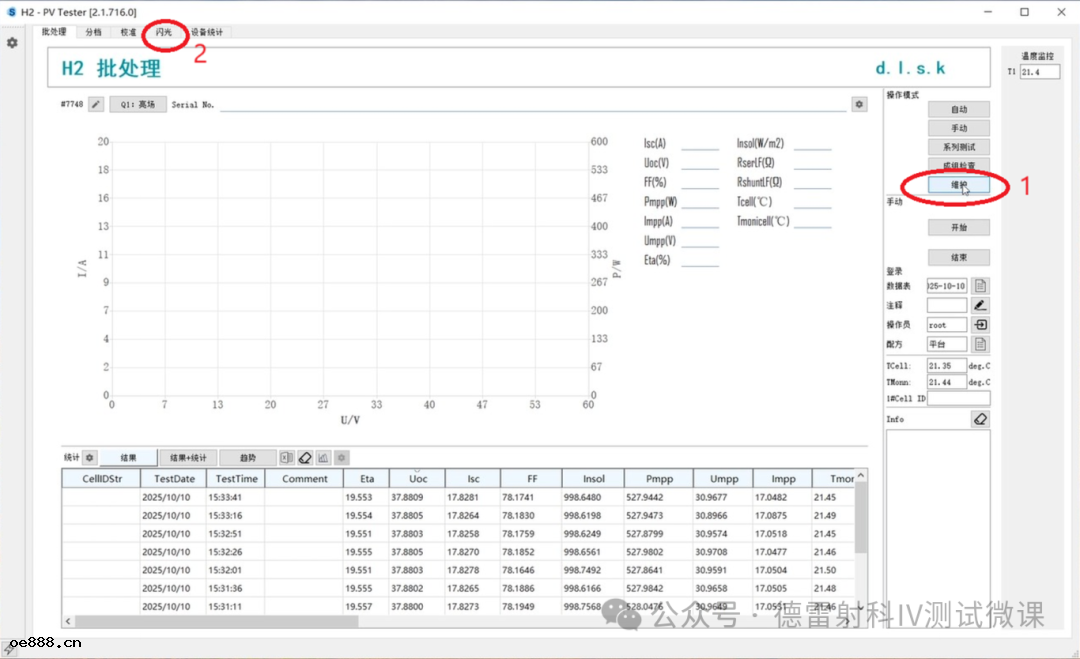Open the 设备统计 tab
The image size is (1080, 659).
coord(207,32)
